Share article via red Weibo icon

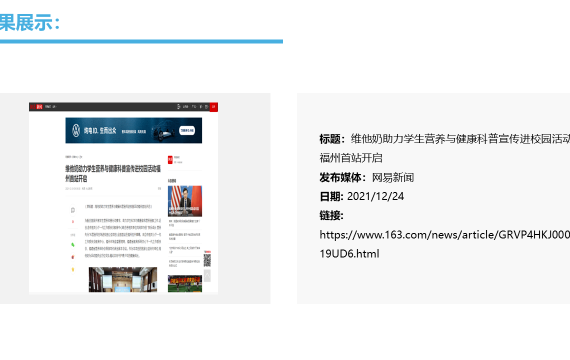pyautogui.click(x=73, y=257)
